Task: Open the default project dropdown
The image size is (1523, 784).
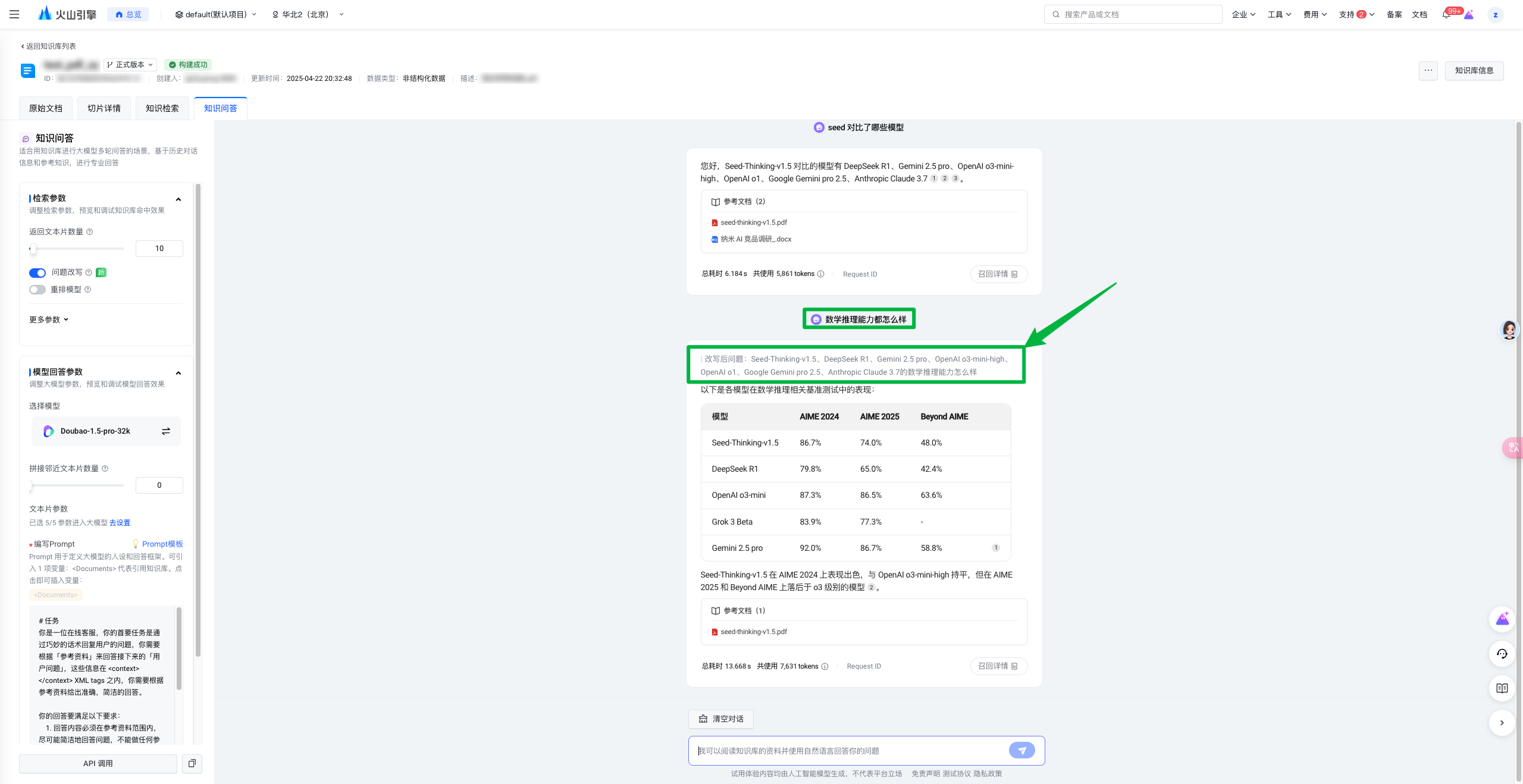Action: click(x=215, y=14)
